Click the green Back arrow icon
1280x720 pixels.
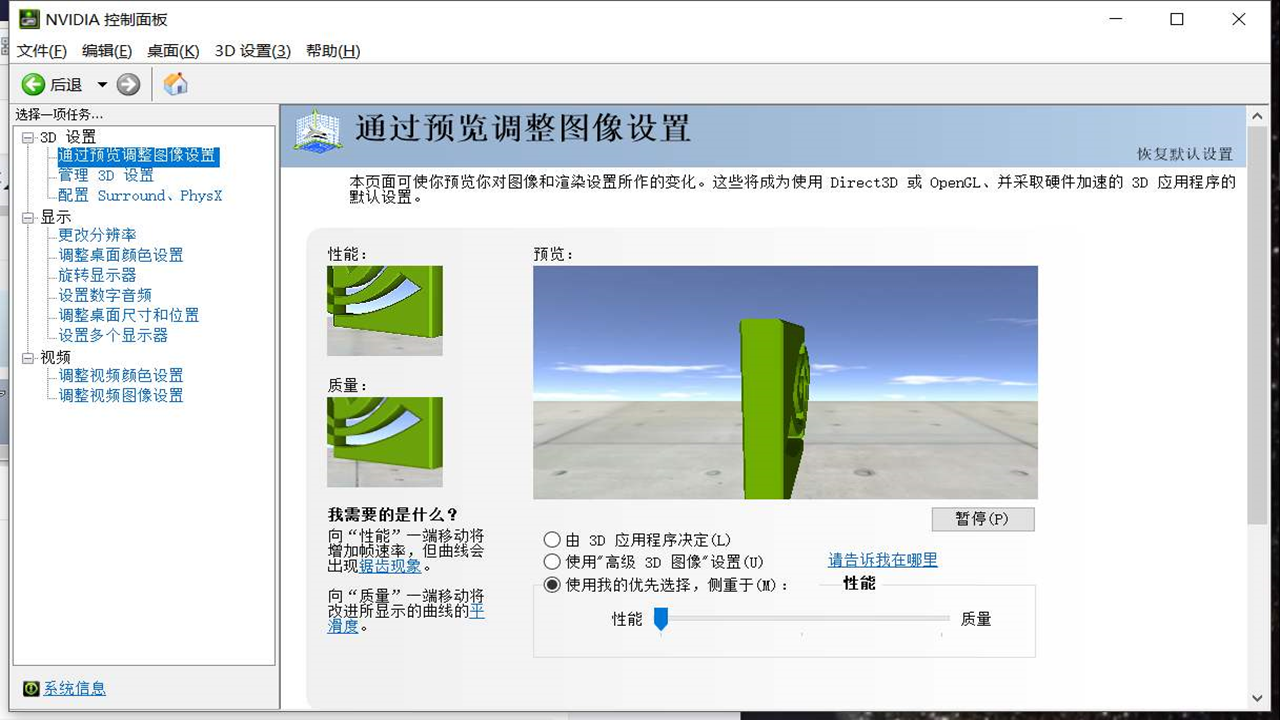click(33, 85)
